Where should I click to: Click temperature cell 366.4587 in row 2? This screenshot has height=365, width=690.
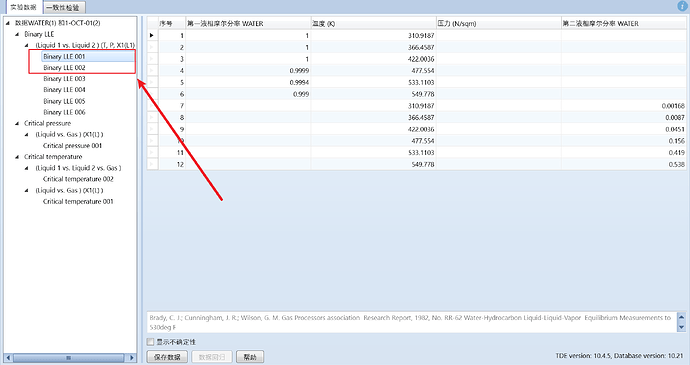(x=373, y=47)
